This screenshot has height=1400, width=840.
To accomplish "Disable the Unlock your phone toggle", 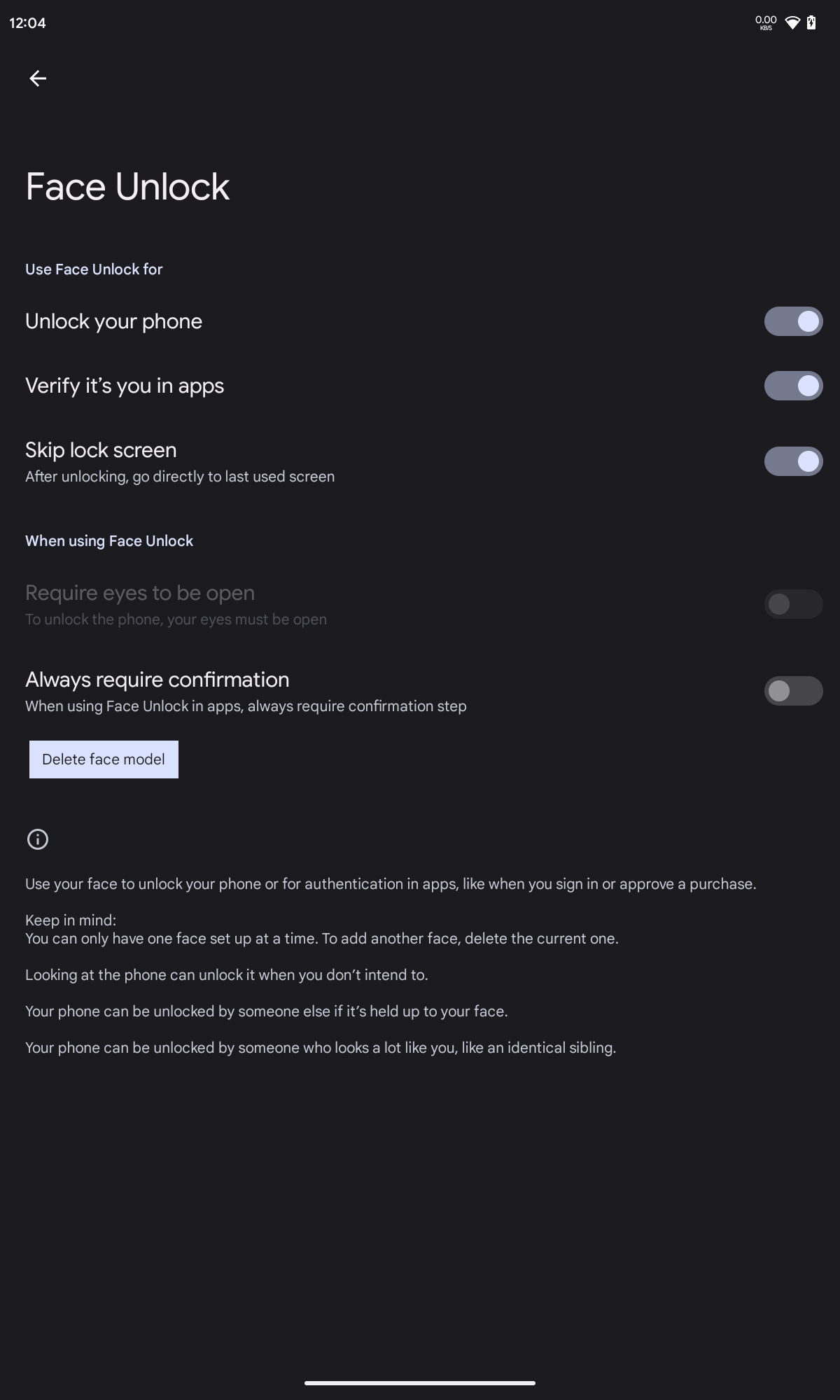I will pyautogui.click(x=793, y=321).
